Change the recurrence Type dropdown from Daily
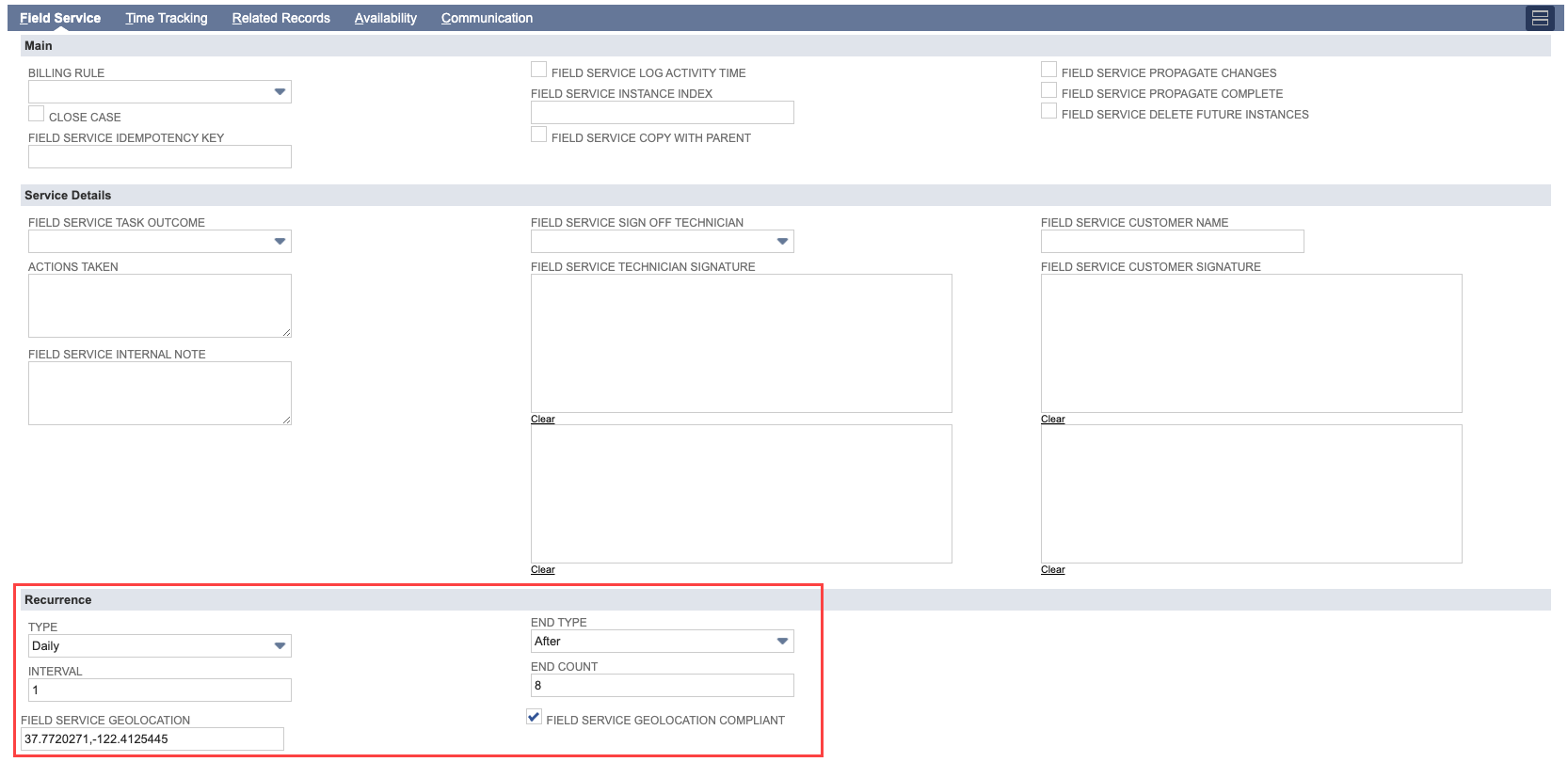This screenshot has width=1568, height=762. pos(160,645)
